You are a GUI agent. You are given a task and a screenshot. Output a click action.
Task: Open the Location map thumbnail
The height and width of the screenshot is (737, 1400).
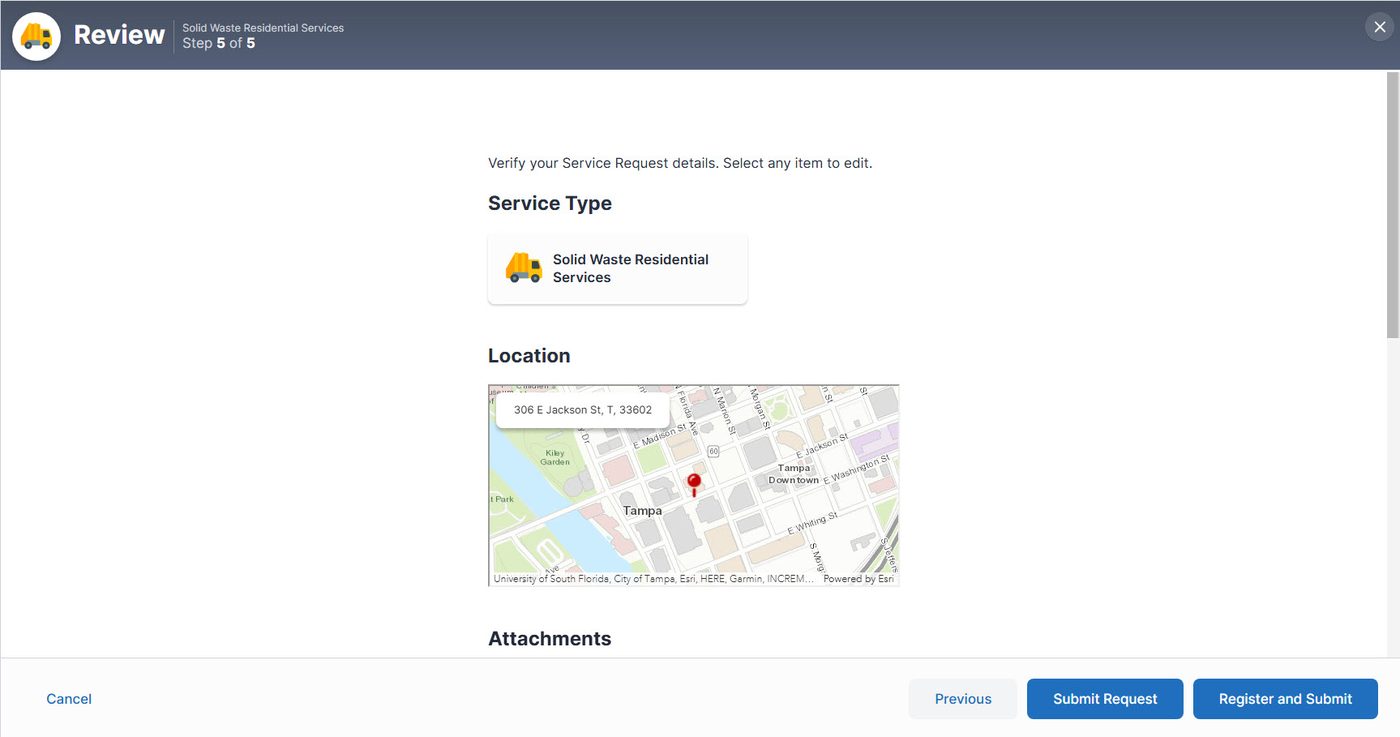(694, 485)
